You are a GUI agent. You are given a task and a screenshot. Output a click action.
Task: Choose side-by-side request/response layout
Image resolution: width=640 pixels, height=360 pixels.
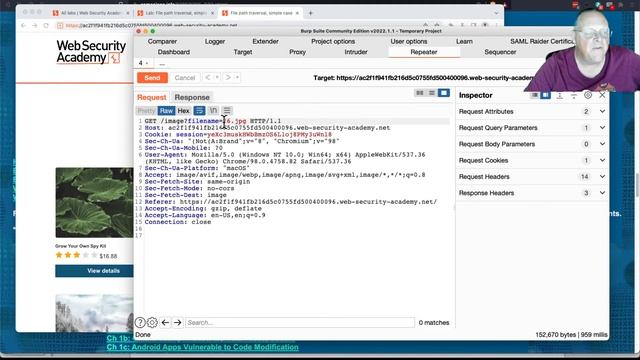(420, 93)
